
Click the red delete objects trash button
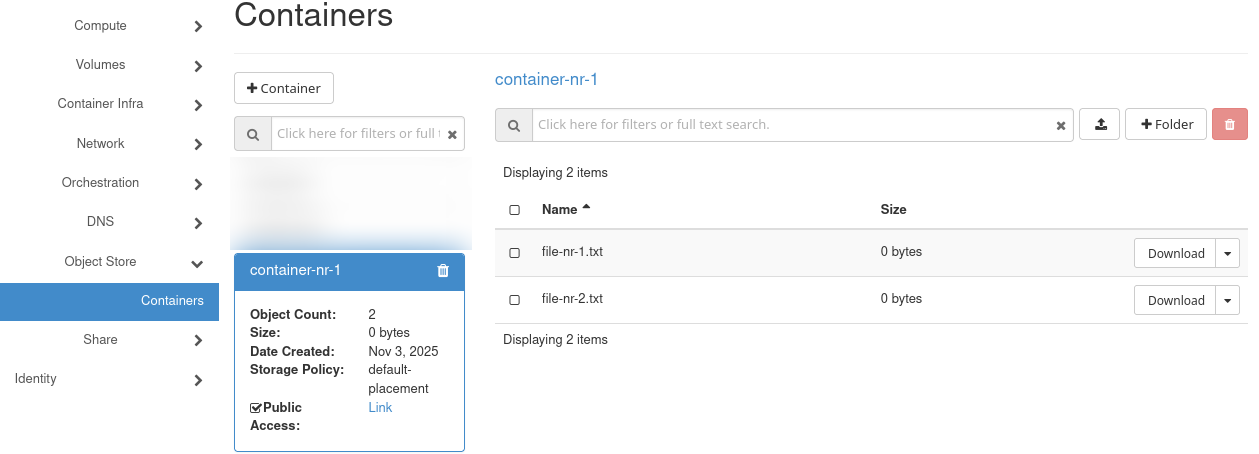[x=1229, y=125]
